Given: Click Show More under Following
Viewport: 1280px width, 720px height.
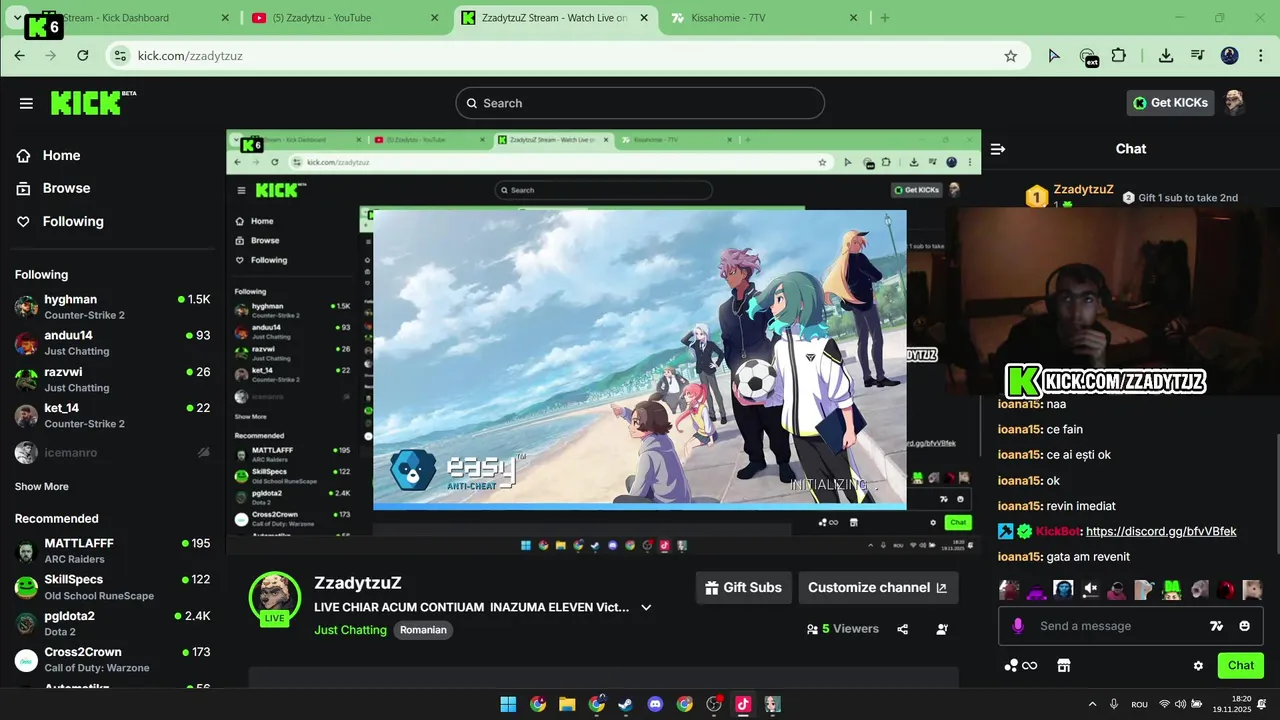Looking at the screenshot, I should pos(42,486).
